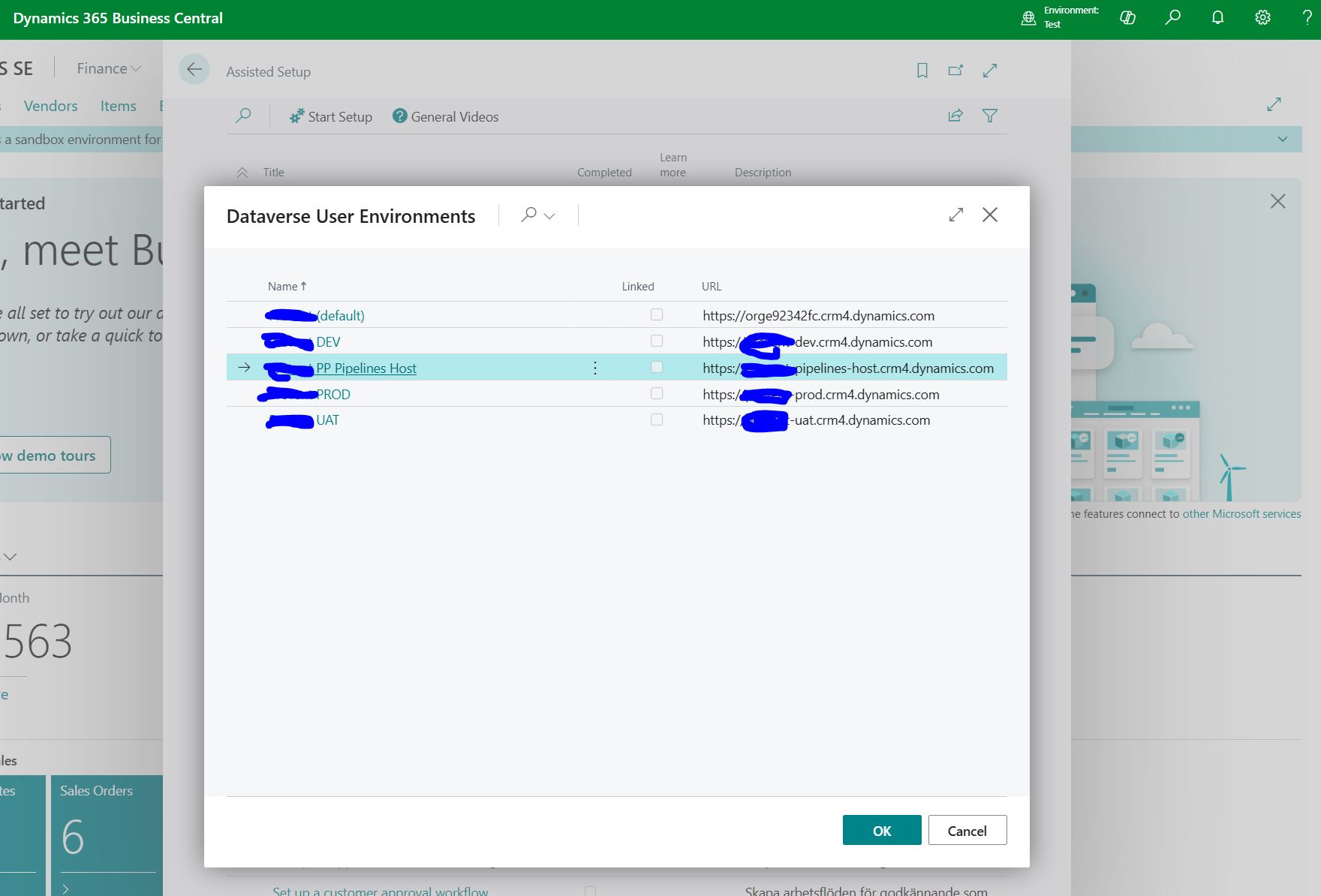Toggle Linked for the UAT environment
Screen dimensions: 1321x896
(x=657, y=419)
